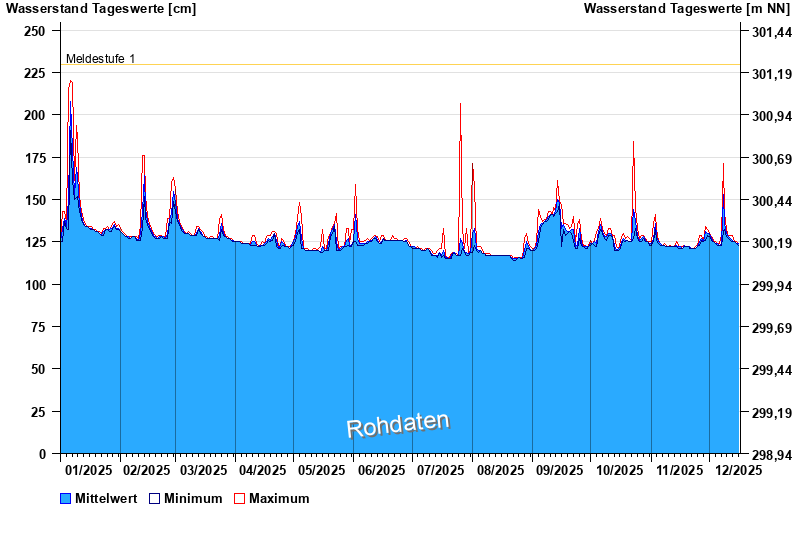Click the 07/2025 month label

tap(441, 470)
